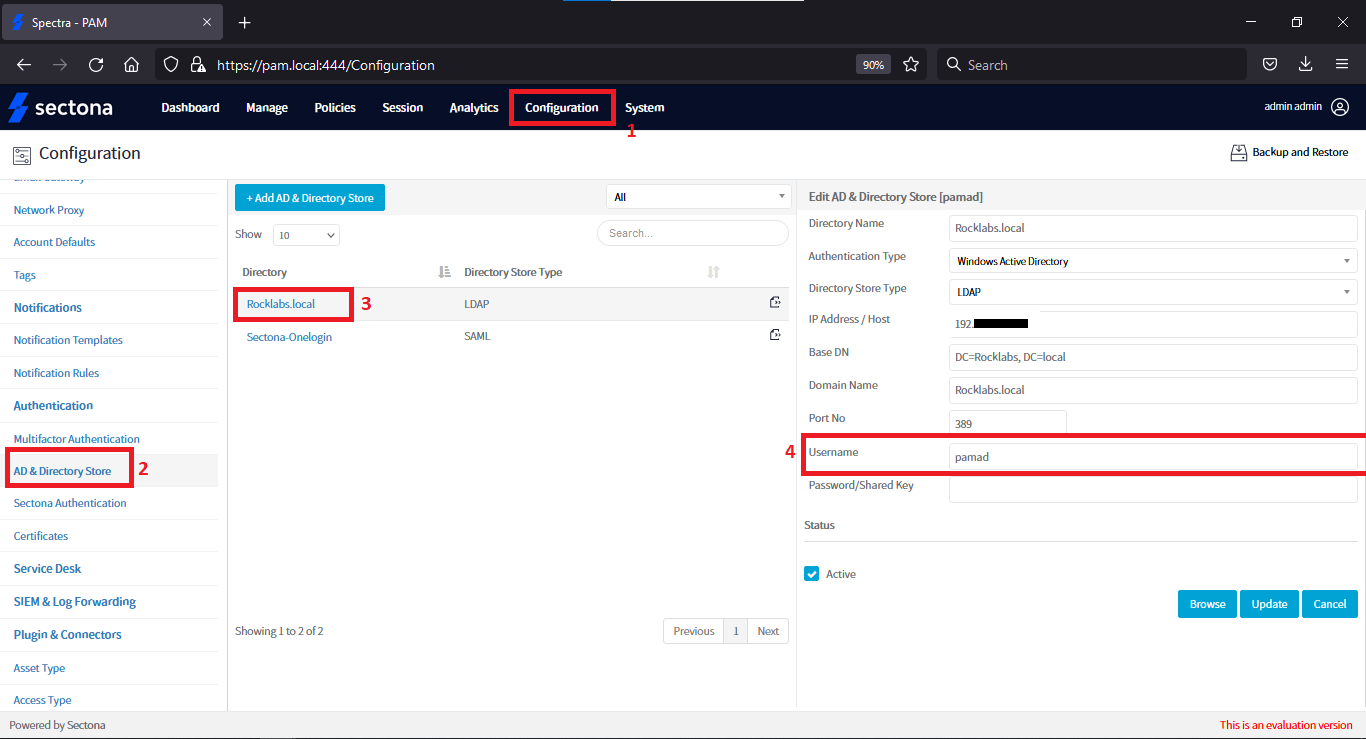Select Multifactor Authentication in the sidebar
Screen dimensions: 1366x739
[77, 439]
